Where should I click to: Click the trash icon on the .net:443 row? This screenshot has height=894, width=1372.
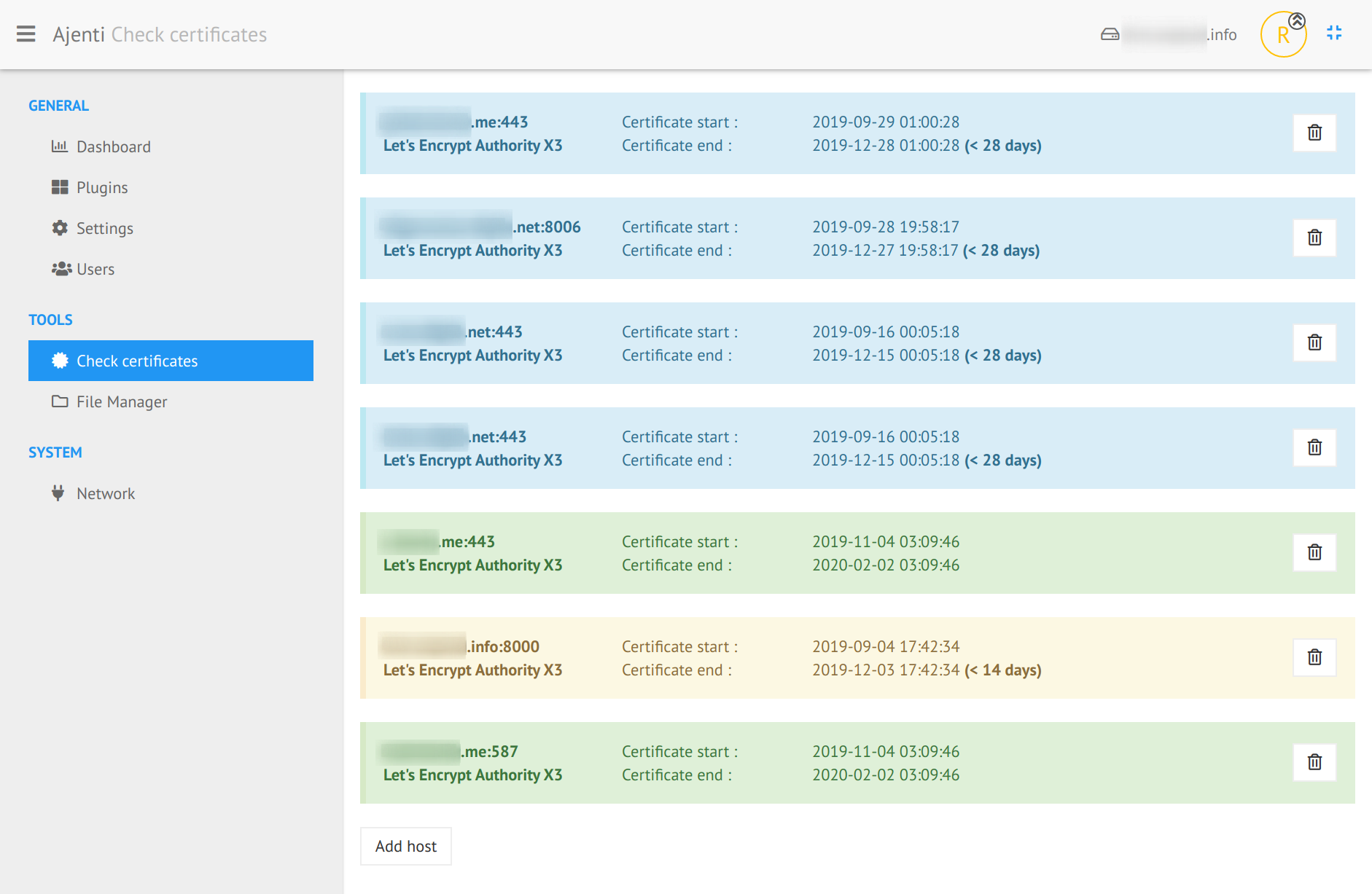1314,342
